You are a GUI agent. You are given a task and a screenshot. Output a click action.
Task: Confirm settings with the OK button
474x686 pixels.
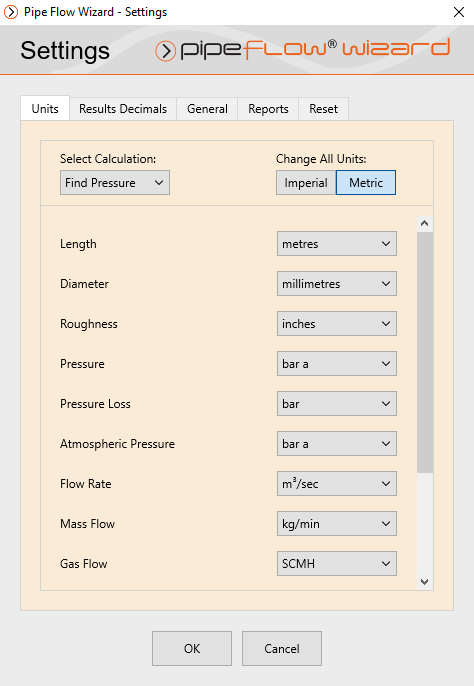[192, 648]
